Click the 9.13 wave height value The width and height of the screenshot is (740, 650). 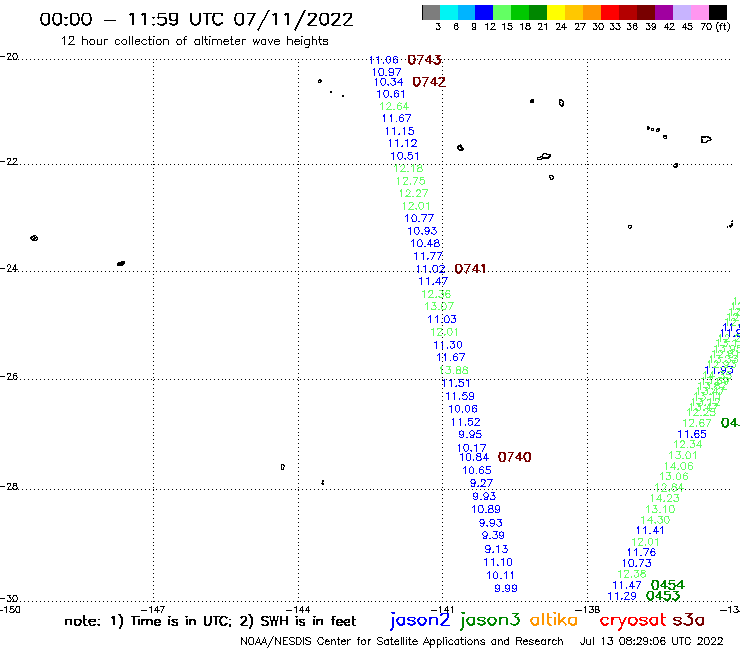(496, 549)
